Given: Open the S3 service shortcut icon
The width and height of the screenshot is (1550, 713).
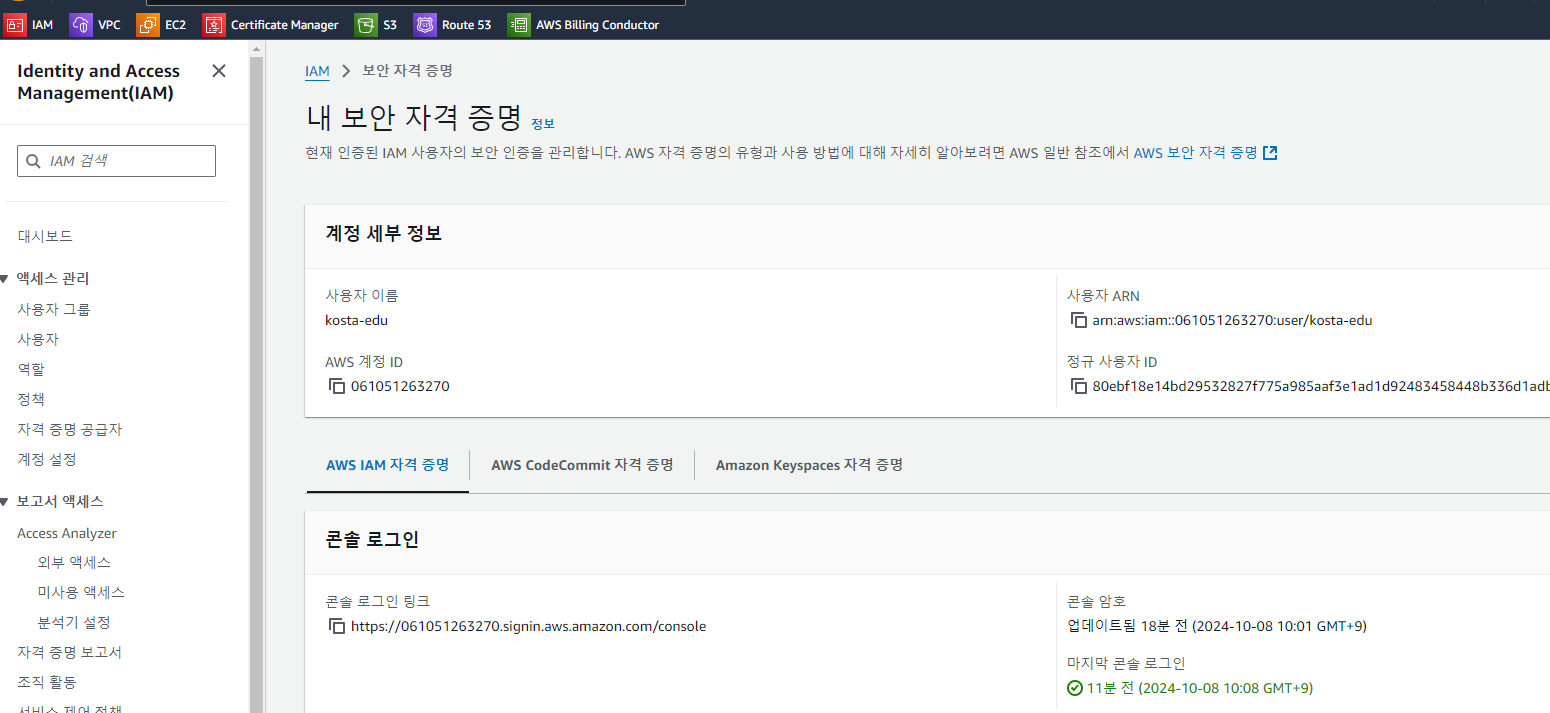Looking at the screenshot, I should (x=366, y=25).
